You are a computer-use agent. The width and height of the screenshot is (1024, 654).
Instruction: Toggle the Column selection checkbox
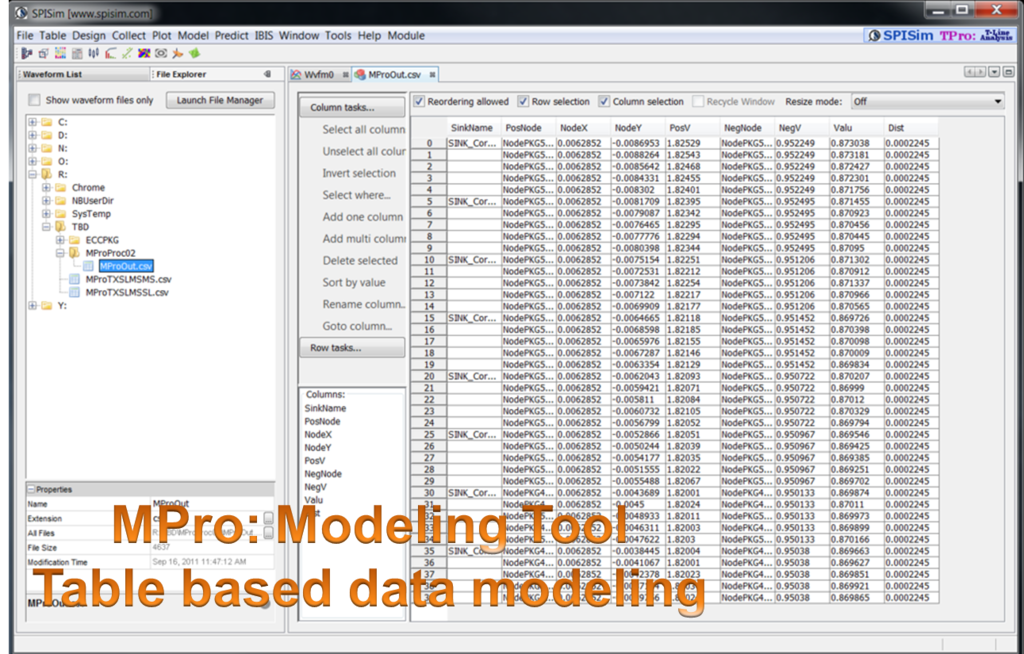point(605,102)
